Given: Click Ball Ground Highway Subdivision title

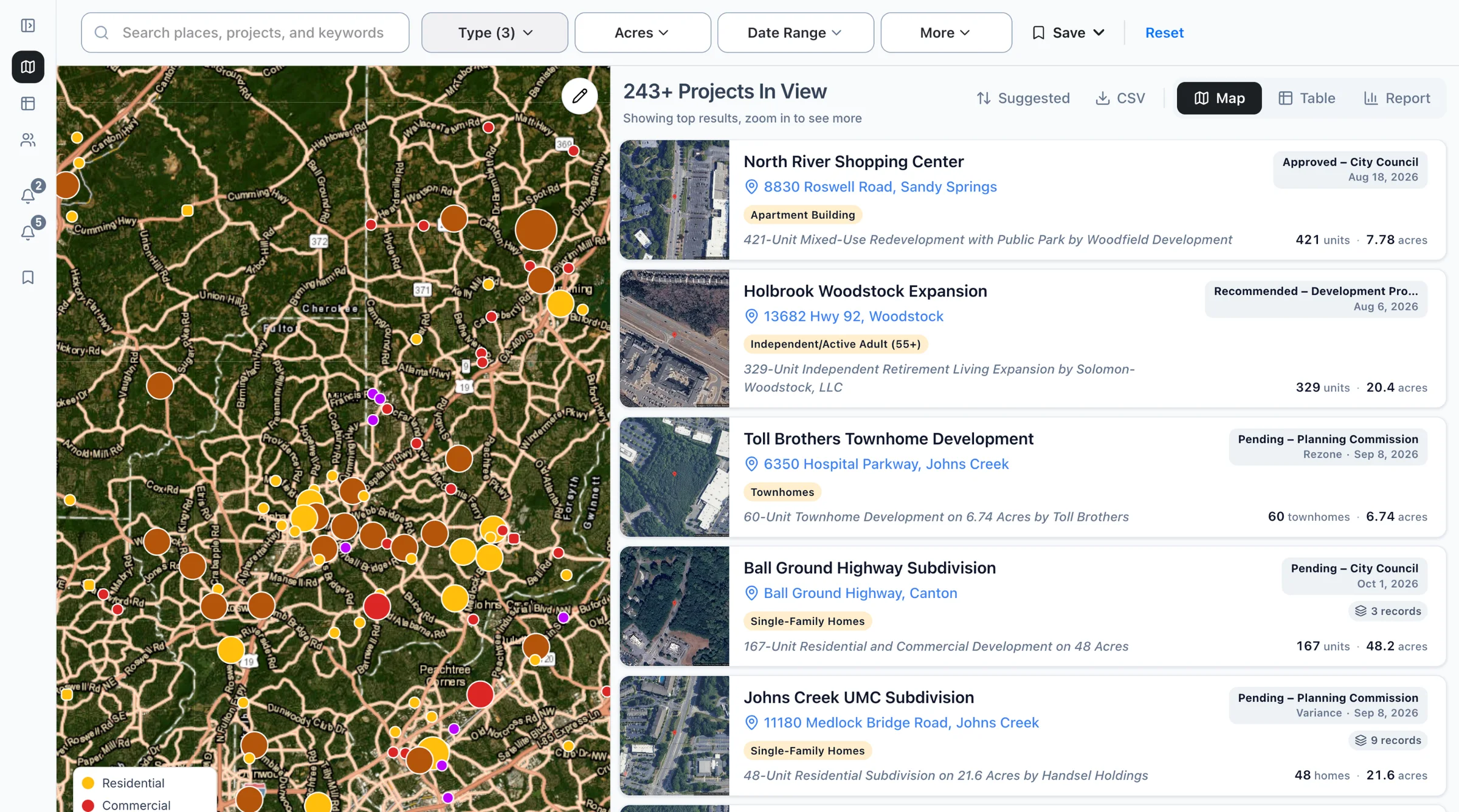Looking at the screenshot, I should [x=869, y=568].
